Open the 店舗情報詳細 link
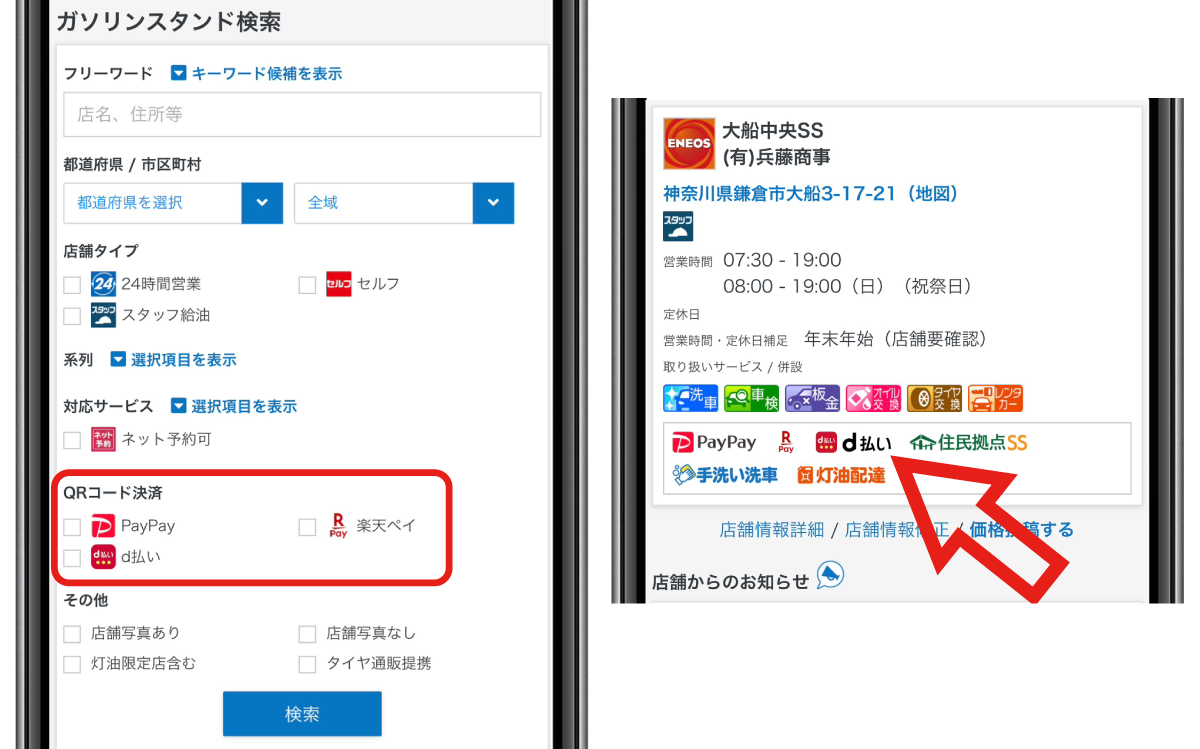 pos(771,530)
